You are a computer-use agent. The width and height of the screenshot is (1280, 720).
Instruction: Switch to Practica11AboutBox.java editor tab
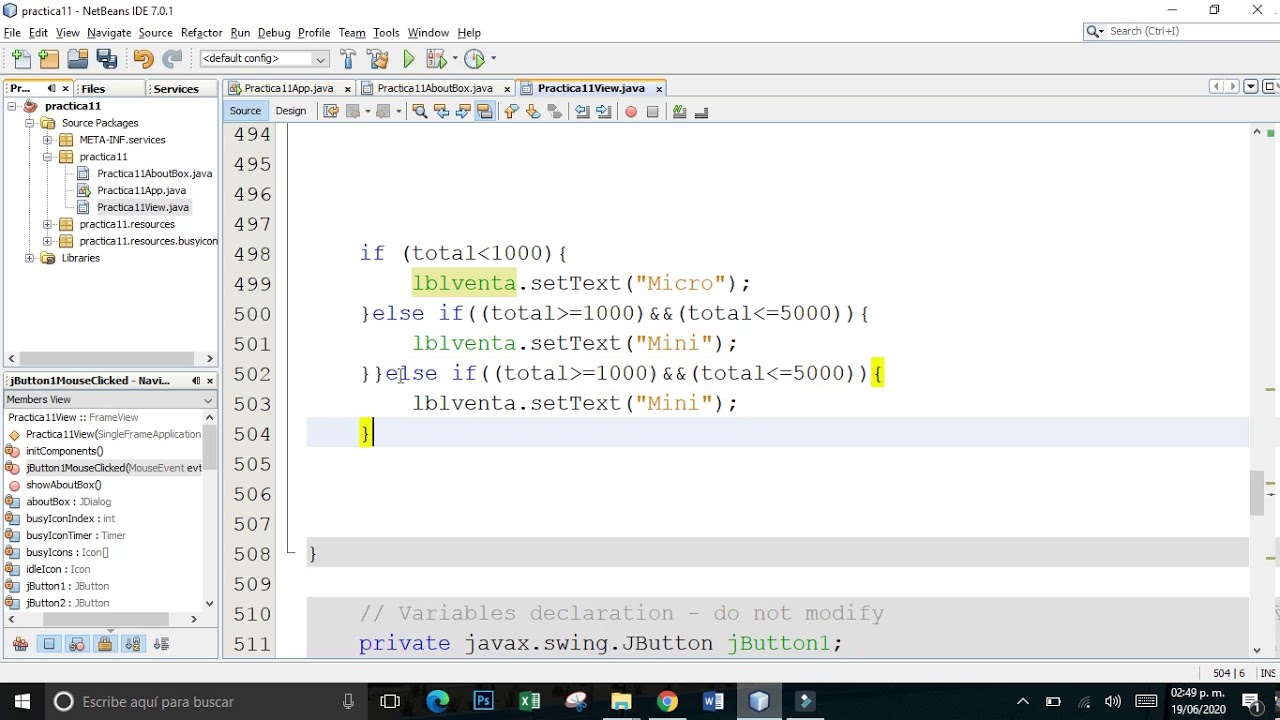(435, 88)
